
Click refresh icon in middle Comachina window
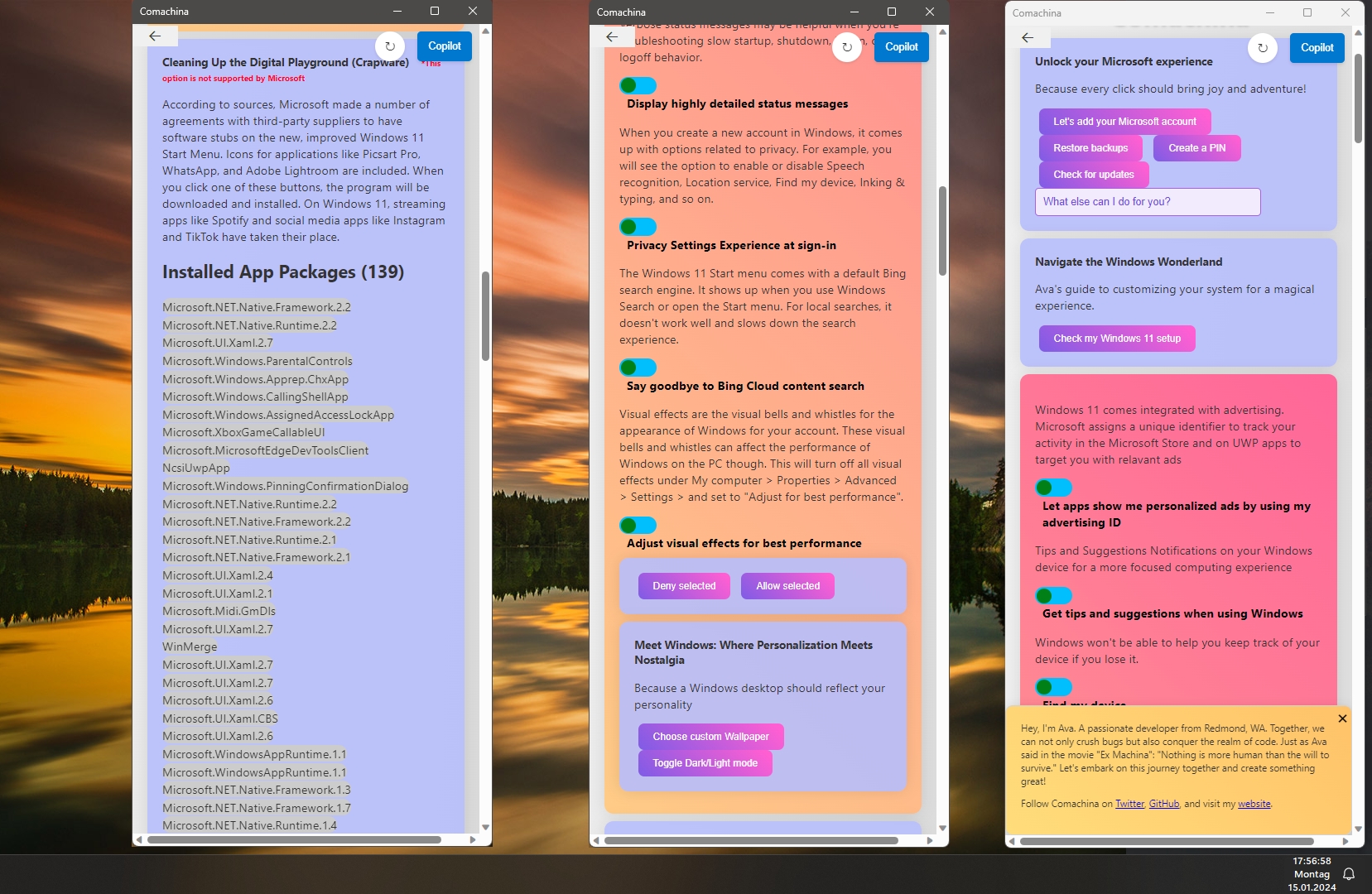click(x=847, y=47)
